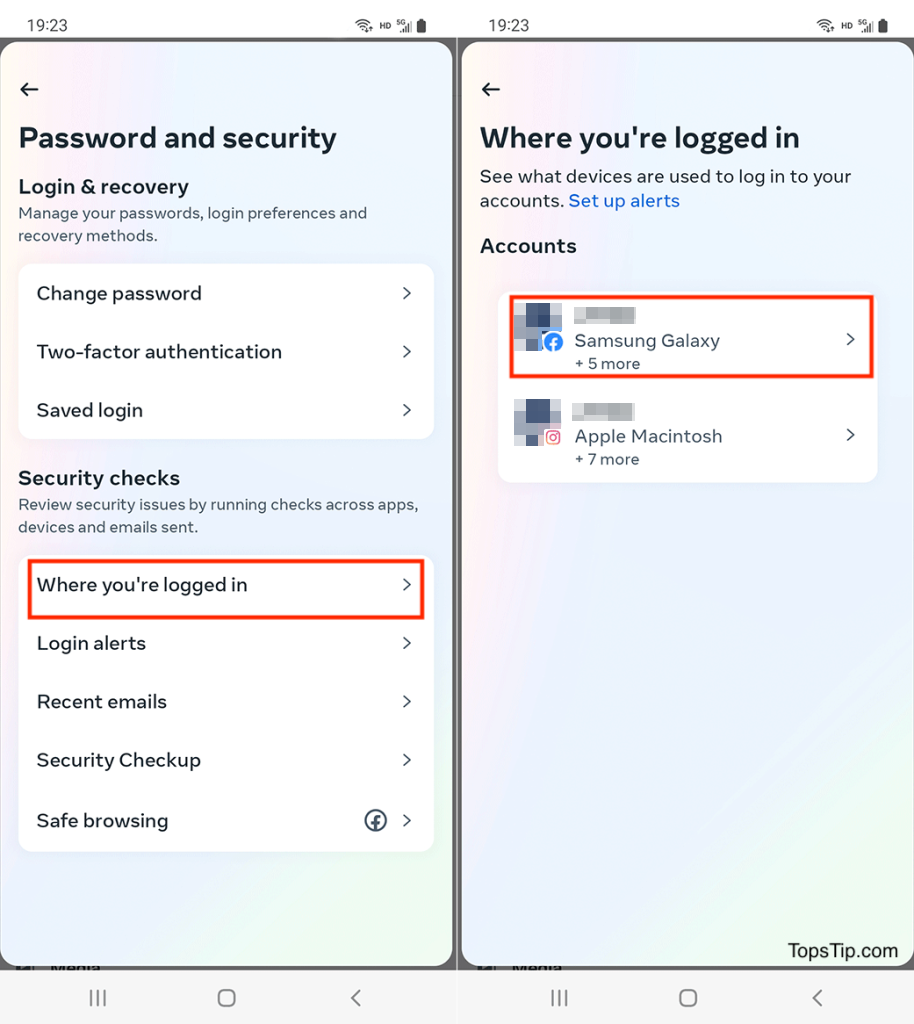The height and width of the screenshot is (1024, 914).
Task: Tap home button on right phone navigation bar
Action: click(688, 998)
